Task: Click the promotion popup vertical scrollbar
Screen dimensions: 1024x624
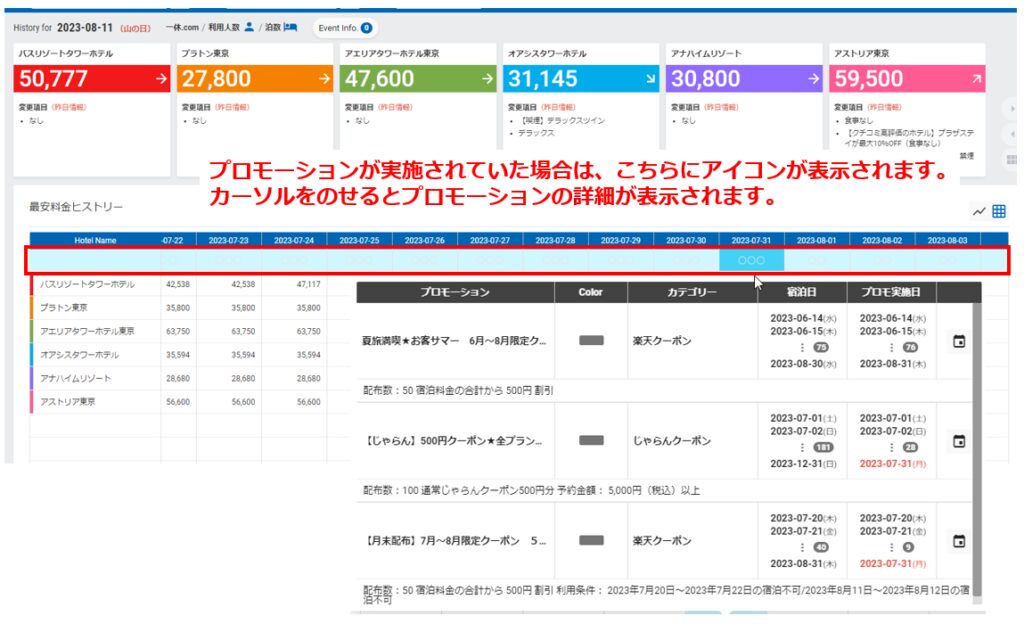Action: [x=976, y=450]
